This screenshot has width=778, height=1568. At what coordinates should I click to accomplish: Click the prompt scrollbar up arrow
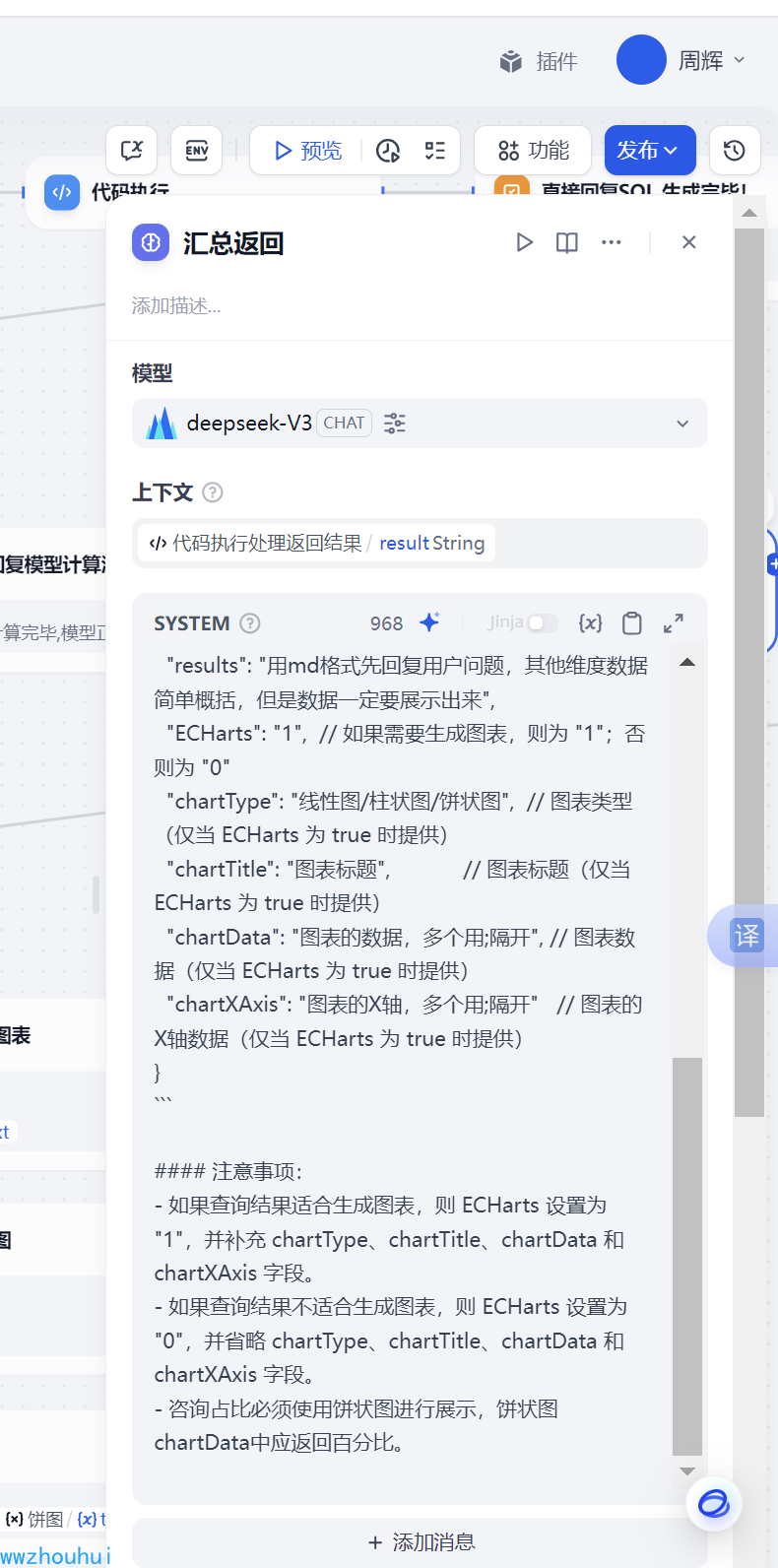tap(687, 662)
